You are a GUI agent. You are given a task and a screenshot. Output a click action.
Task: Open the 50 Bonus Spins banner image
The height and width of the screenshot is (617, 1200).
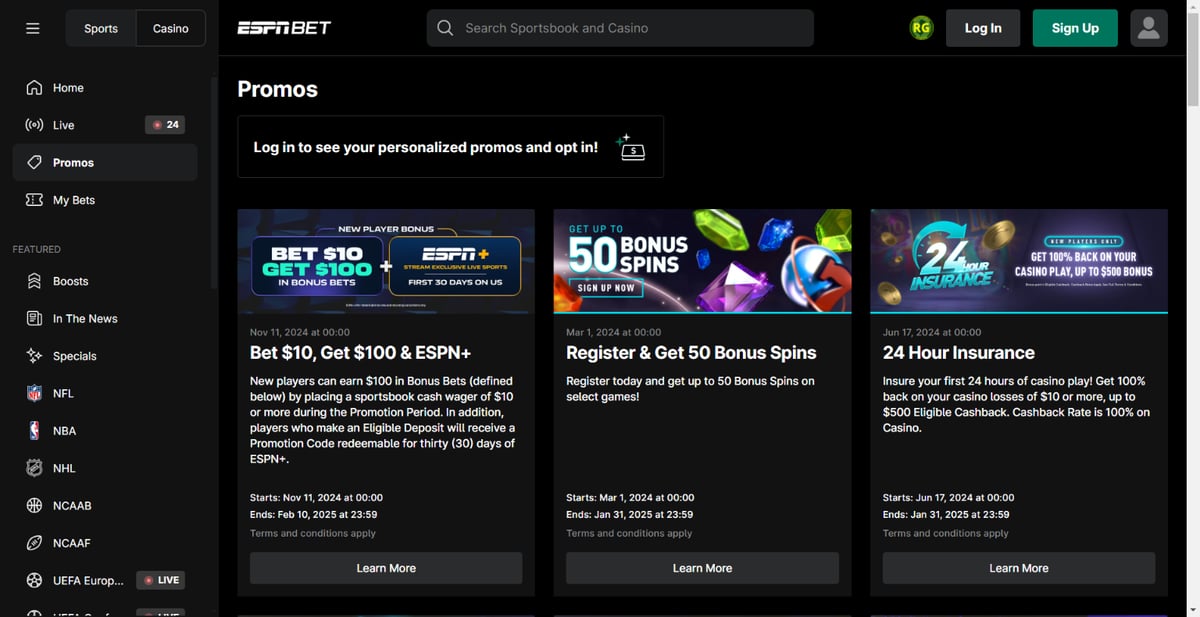(702, 261)
